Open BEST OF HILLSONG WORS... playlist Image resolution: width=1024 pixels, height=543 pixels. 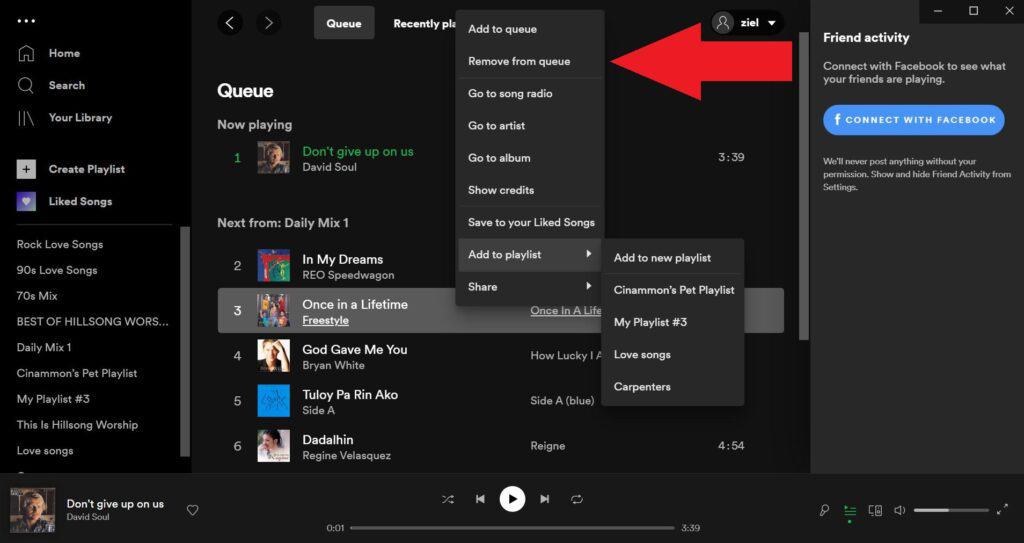pos(93,321)
